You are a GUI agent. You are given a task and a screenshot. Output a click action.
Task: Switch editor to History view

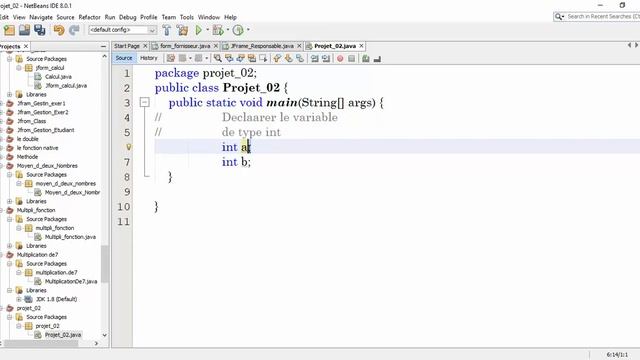149,58
